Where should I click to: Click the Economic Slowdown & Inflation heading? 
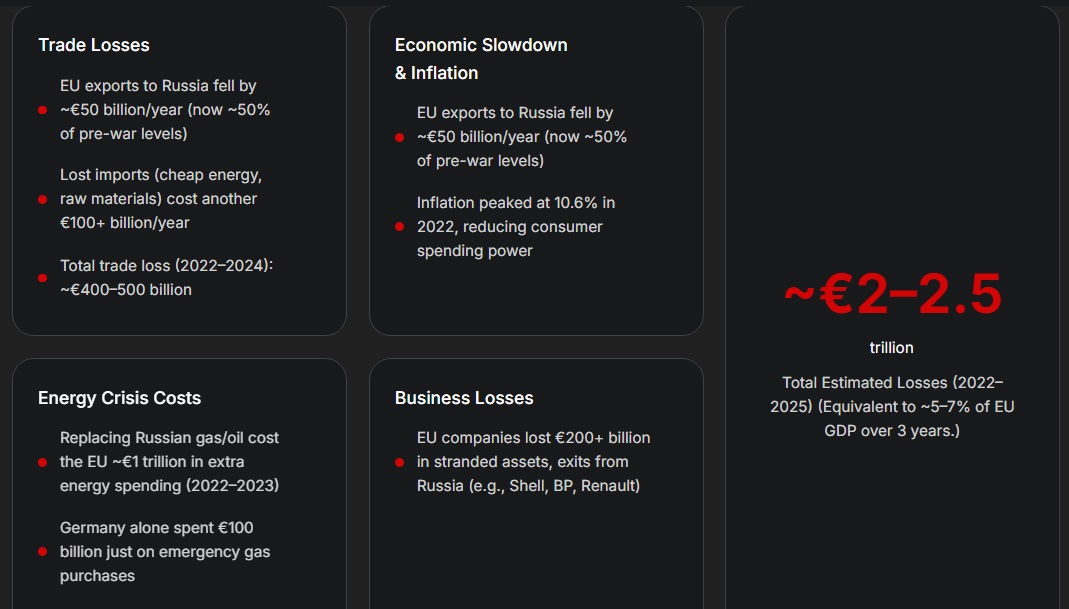click(x=481, y=59)
